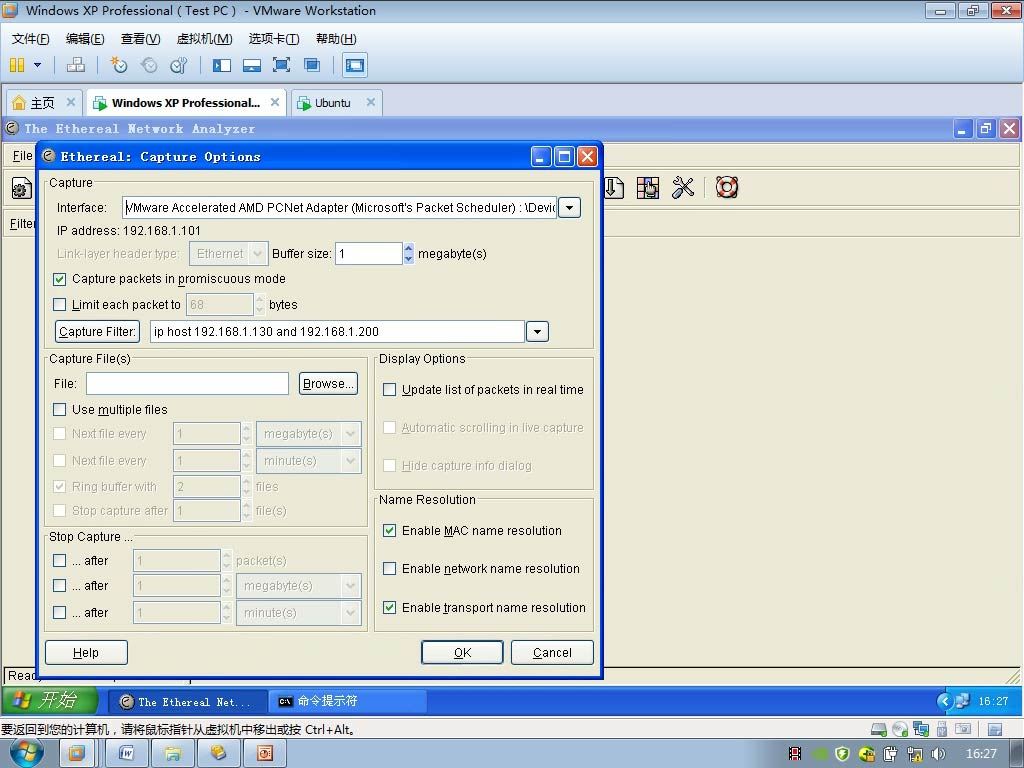1024x768 pixels.
Task: Open the capture filter history dropdown
Action: click(x=537, y=331)
